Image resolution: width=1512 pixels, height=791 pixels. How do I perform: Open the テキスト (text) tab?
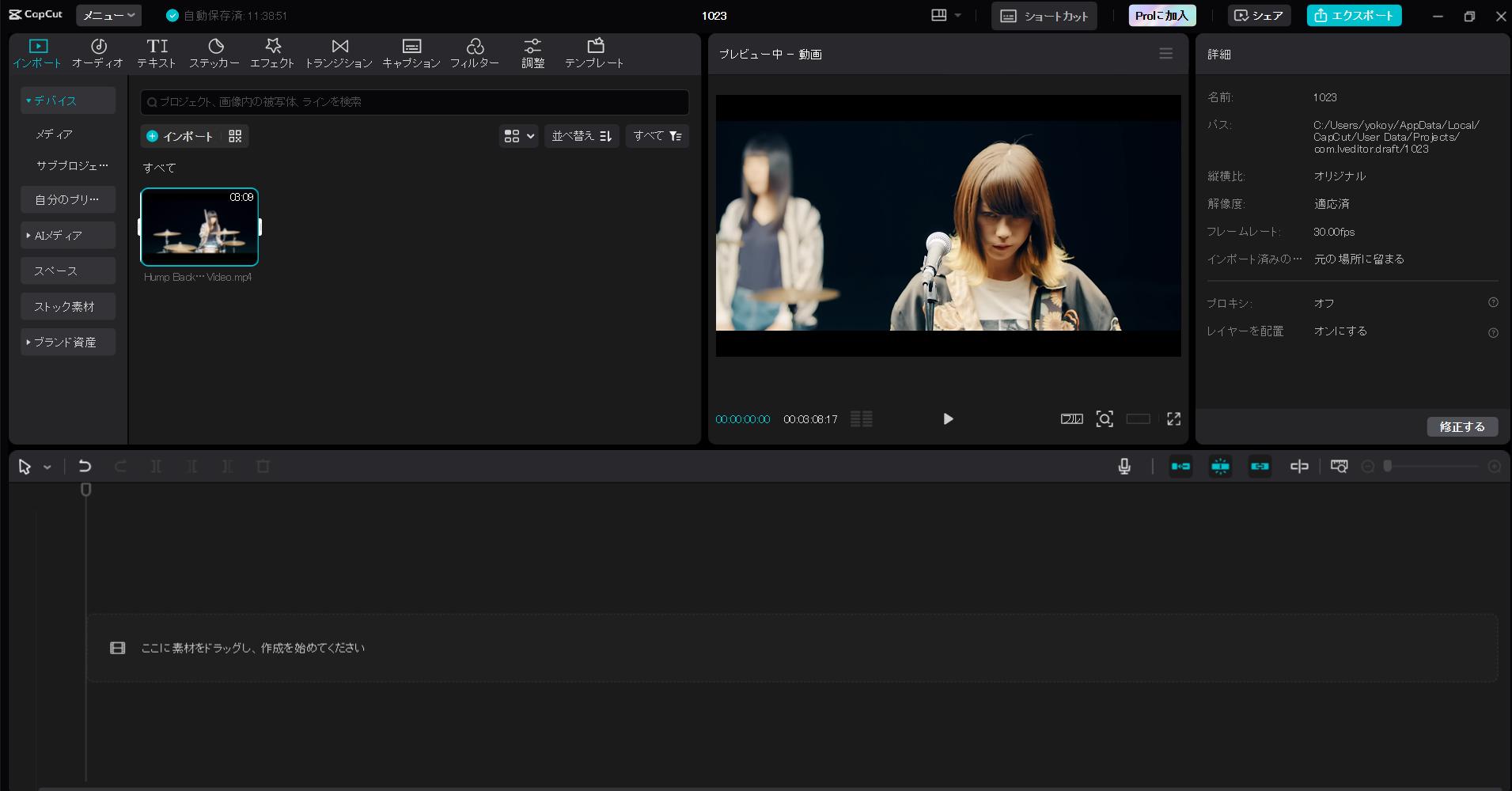point(157,53)
